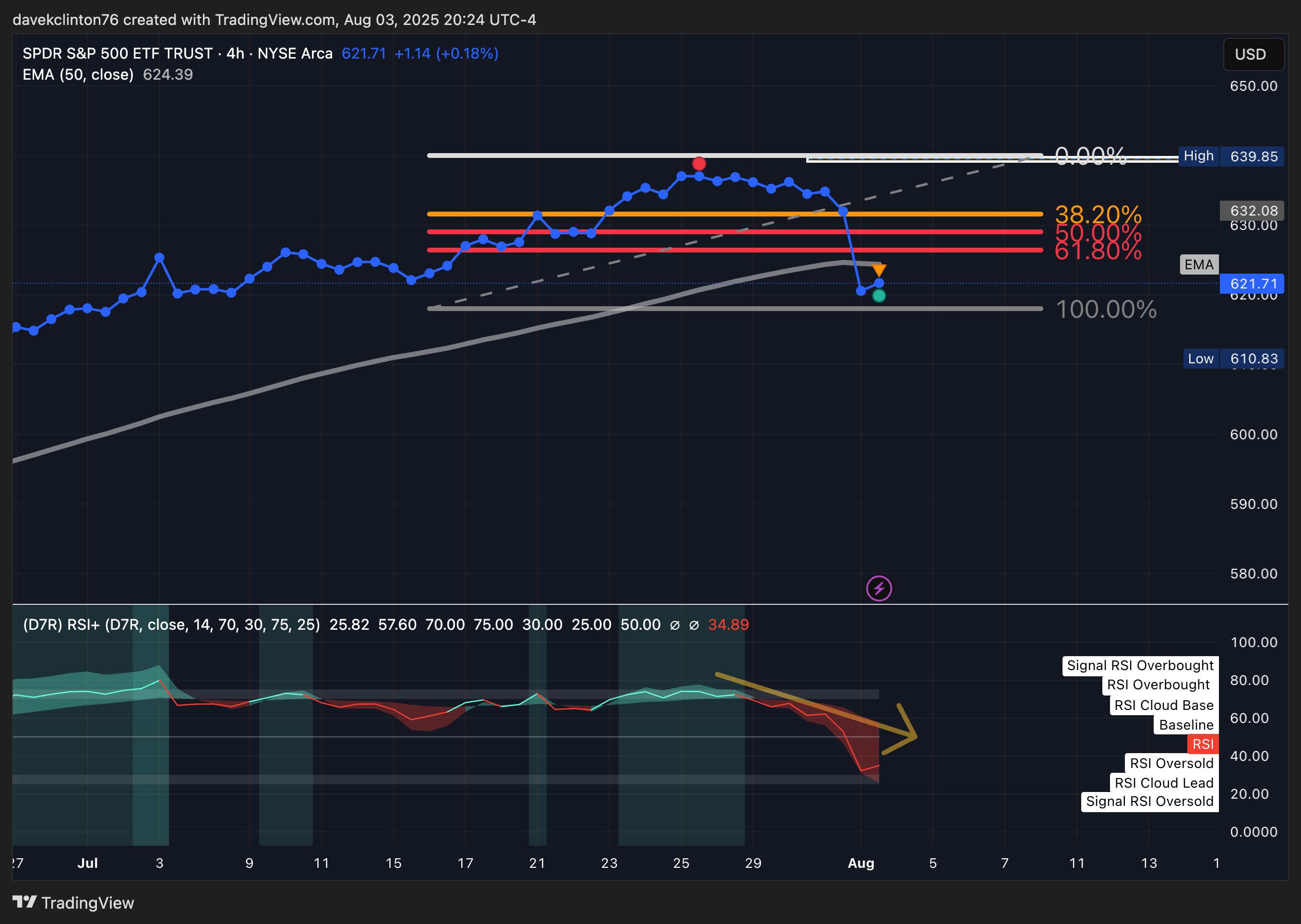This screenshot has height=924, width=1301.
Task: Click the orange down-triangle marker near the EMA
Action: coord(879,270)
